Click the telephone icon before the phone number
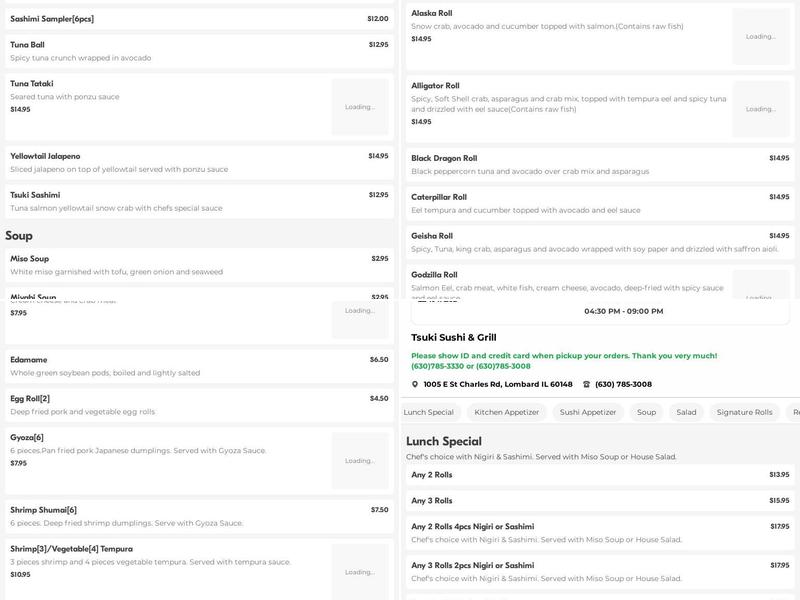 pyautogui.click(x=586, y=384)
